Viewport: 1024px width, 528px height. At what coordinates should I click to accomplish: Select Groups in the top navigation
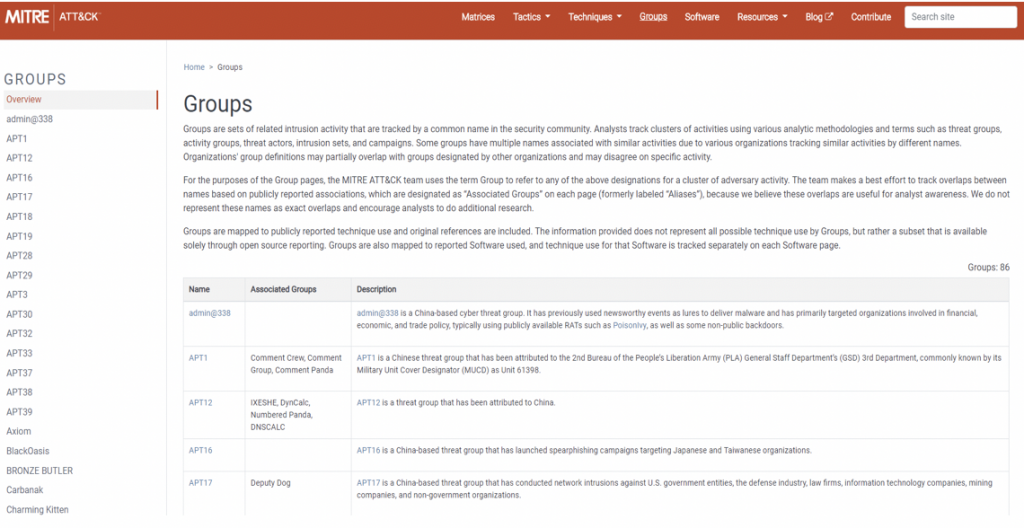tap(653, 17)
